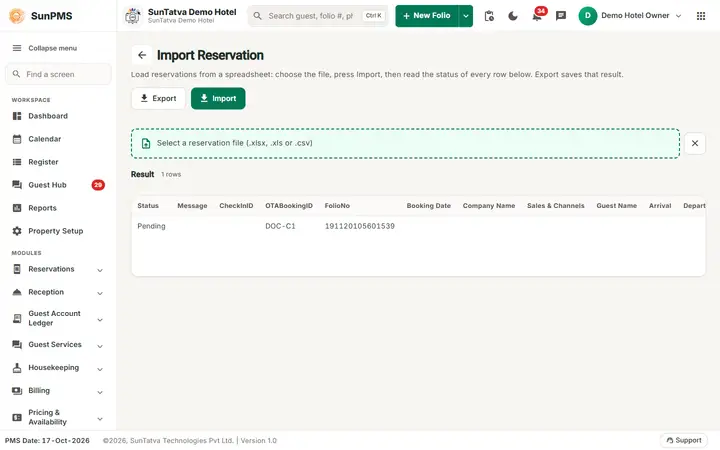Click the Message column header

192,206
